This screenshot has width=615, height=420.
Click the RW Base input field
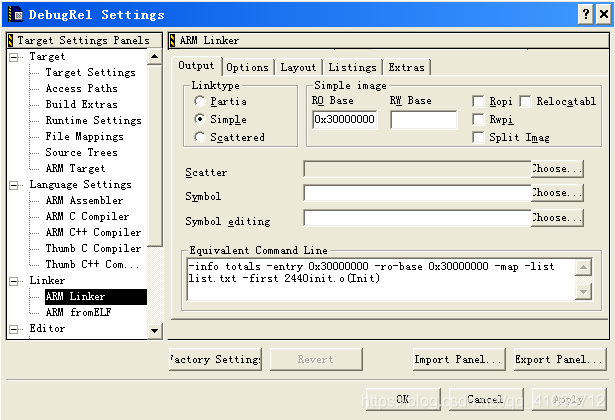click(424, 120)
